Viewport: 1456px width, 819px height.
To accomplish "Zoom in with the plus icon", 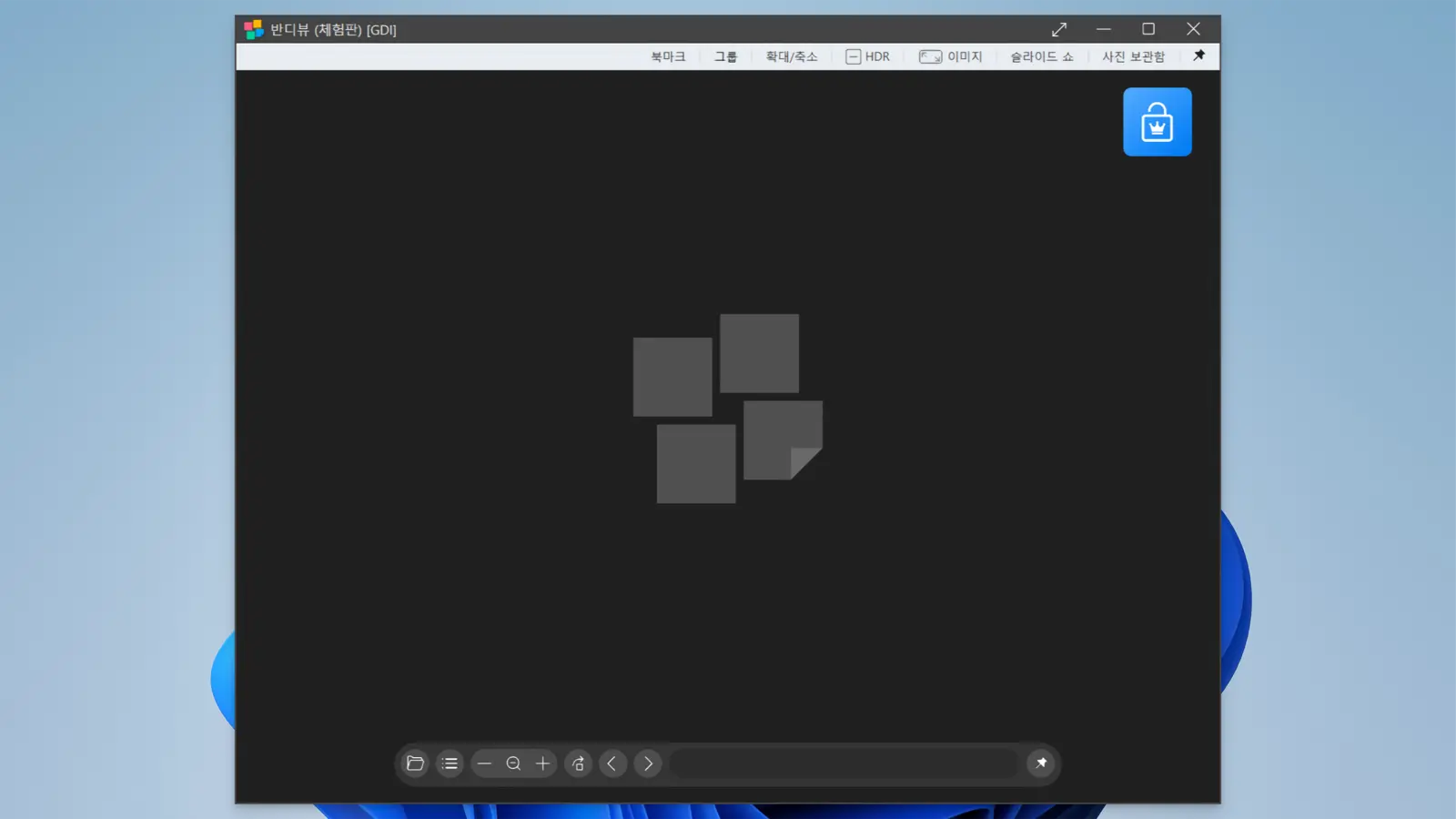I will [542, 763].
